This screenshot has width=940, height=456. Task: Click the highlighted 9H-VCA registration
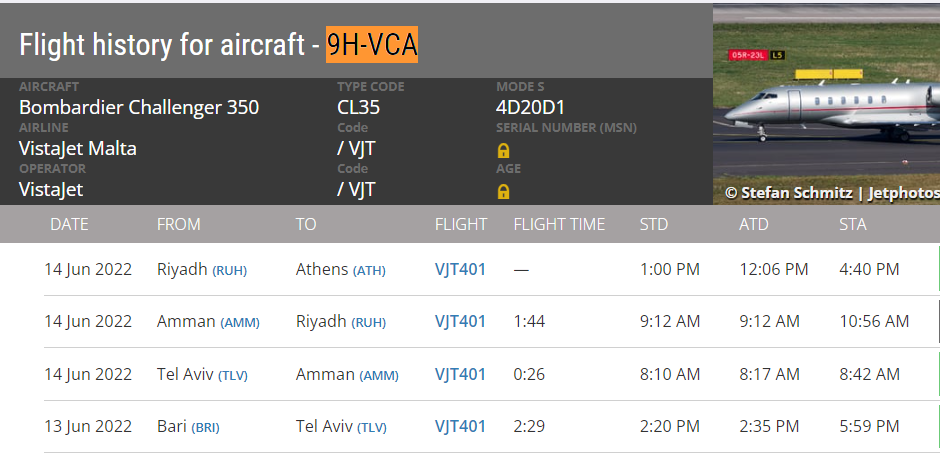coord(372,45)
